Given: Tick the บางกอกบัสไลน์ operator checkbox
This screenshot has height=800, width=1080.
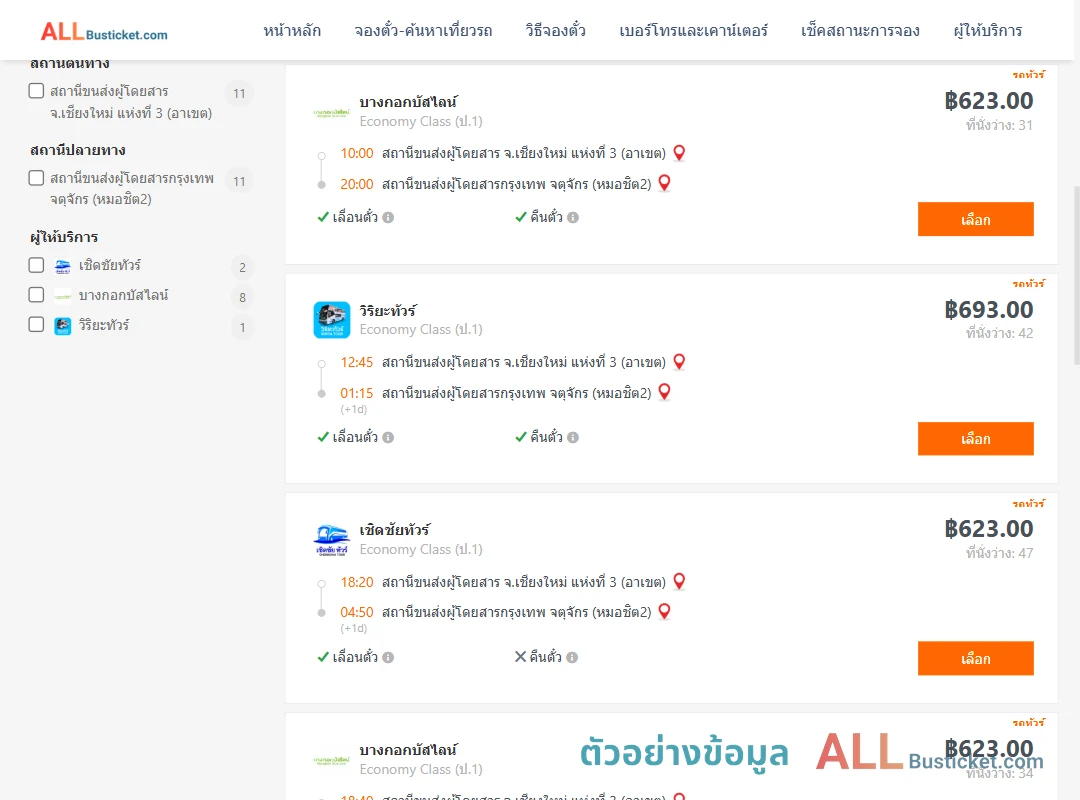Looking at the screenshot, I should click(37, 295).
